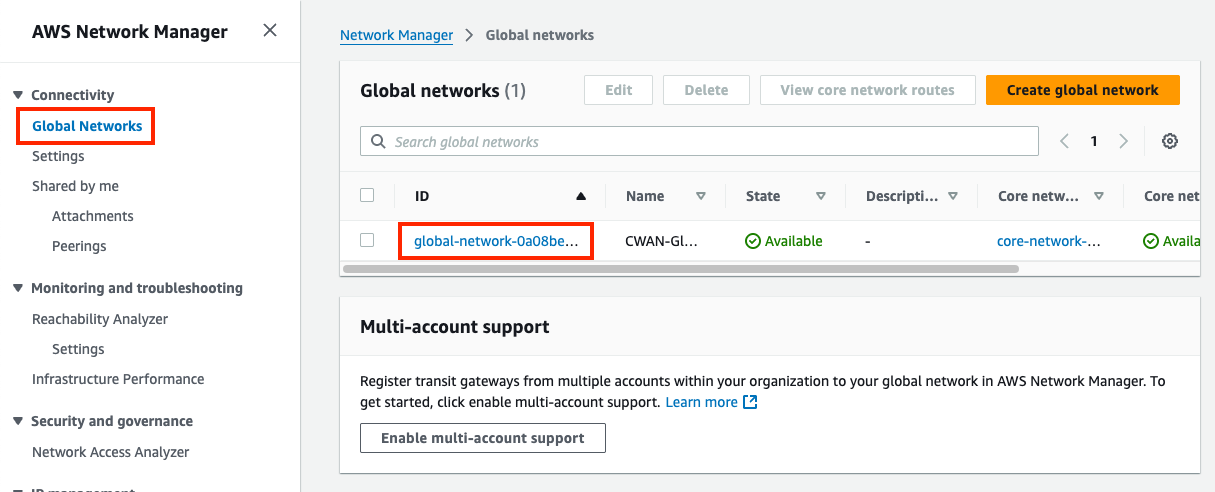Click Enable multi-account support button
Screen dimensions: 1215x492
[x=483, y=438]
